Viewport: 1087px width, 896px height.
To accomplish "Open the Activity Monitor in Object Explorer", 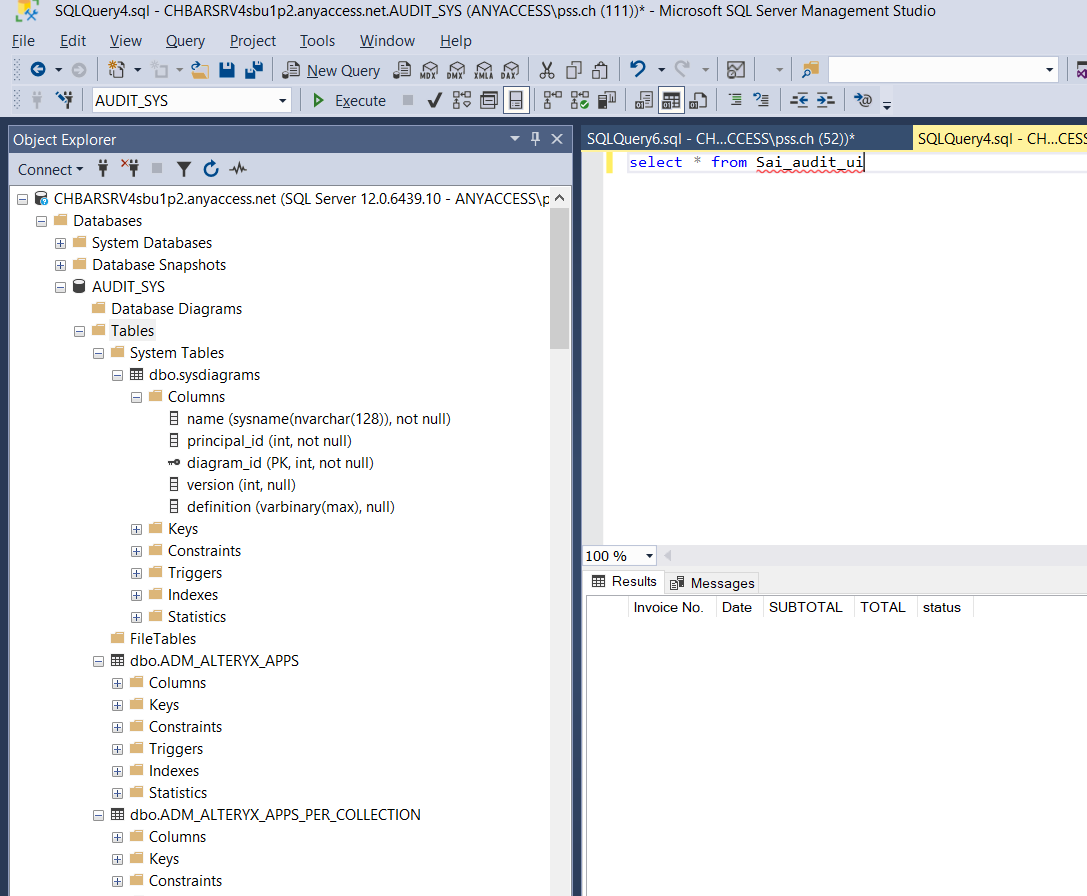I will (x=238, y=169).
